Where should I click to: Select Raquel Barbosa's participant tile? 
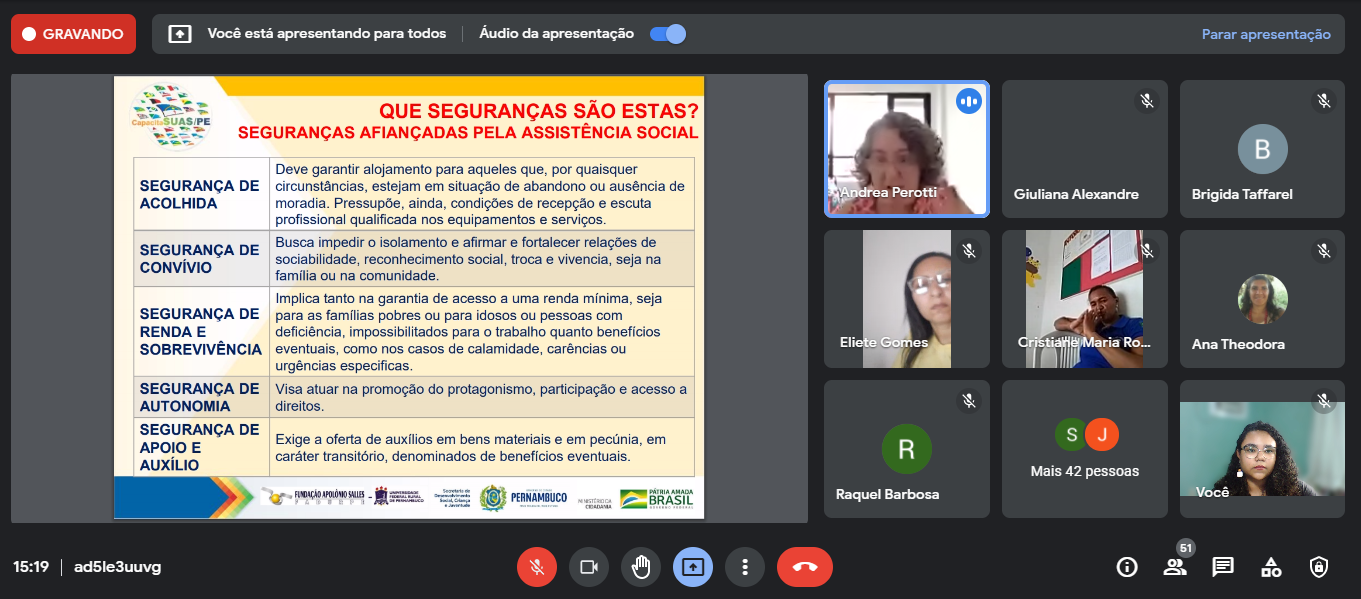906,449
